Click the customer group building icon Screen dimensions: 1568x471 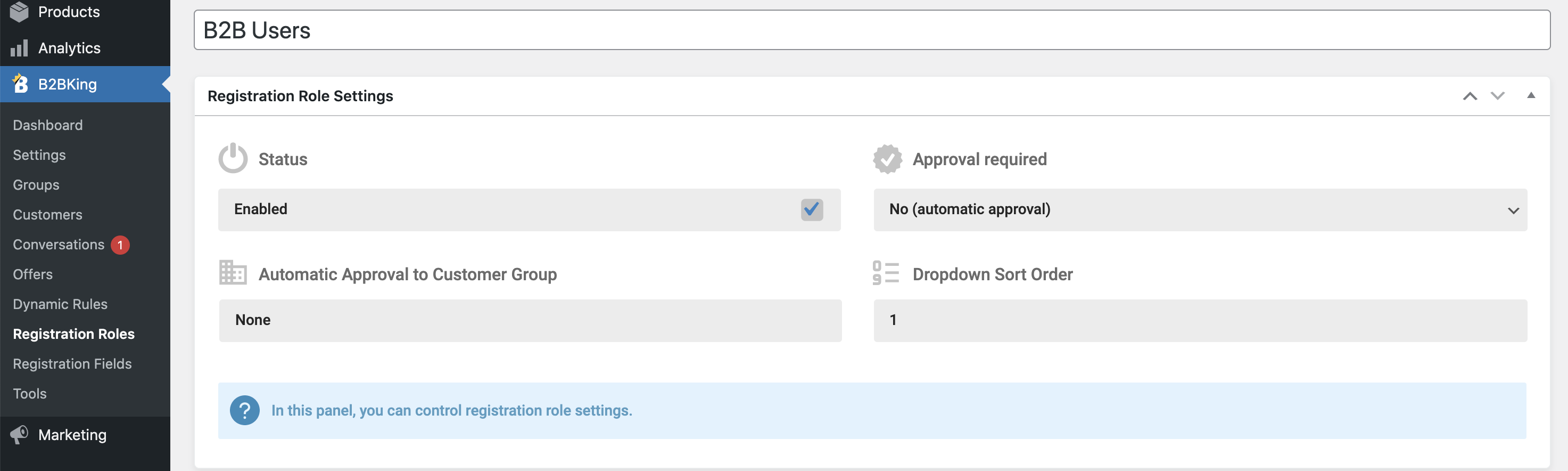(x=233, y=272)
